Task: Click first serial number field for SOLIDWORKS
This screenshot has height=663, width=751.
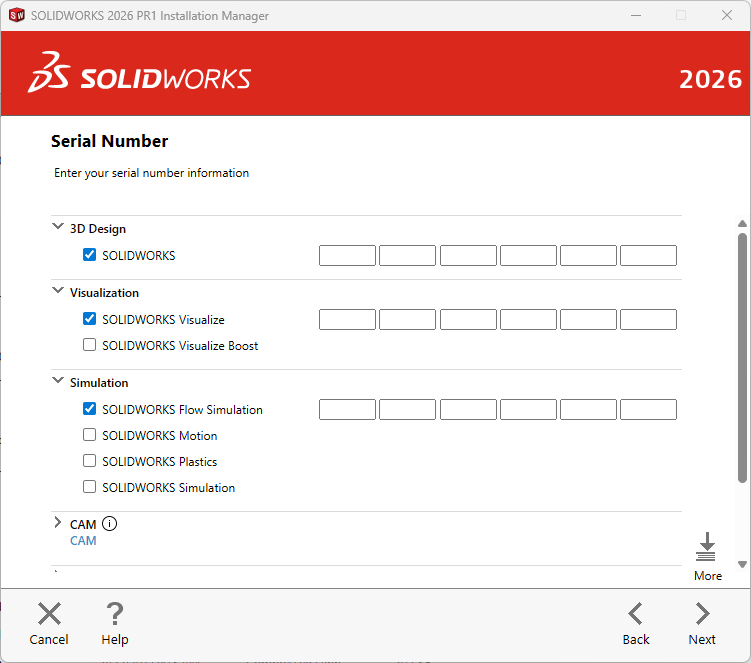Action: [x=347, y=255]
